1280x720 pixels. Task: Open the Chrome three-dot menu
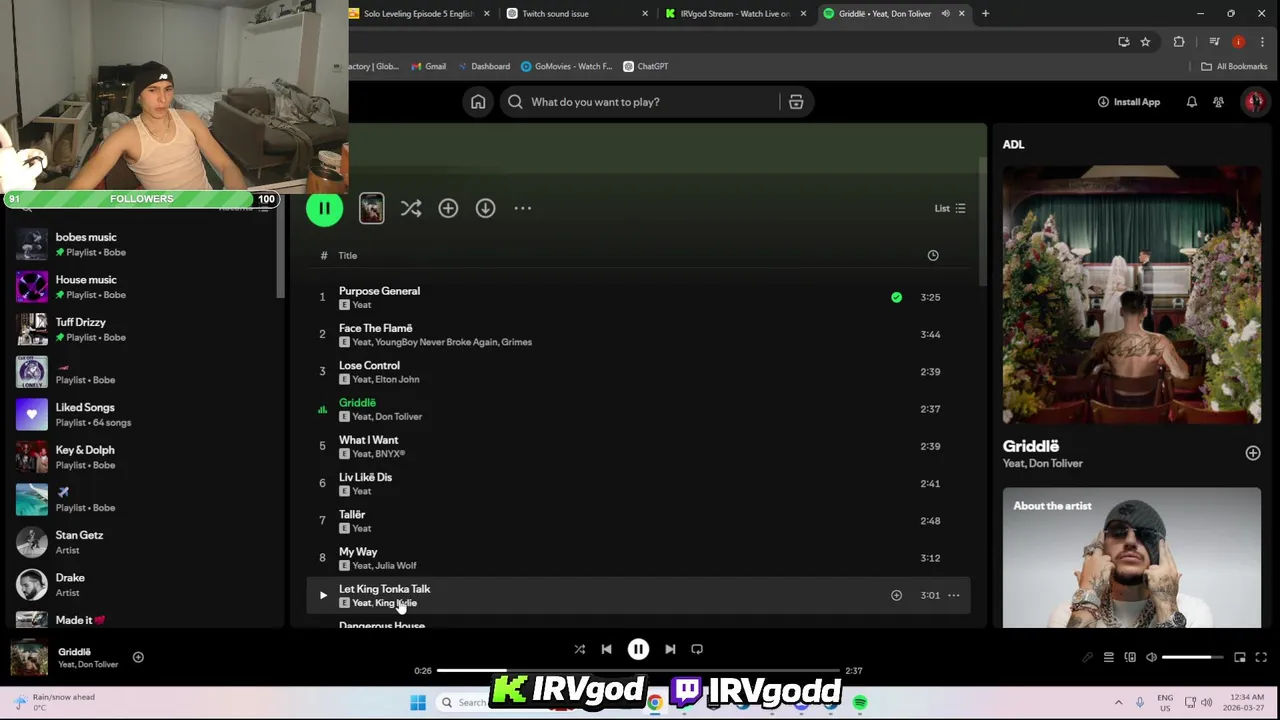[1262, 41]
